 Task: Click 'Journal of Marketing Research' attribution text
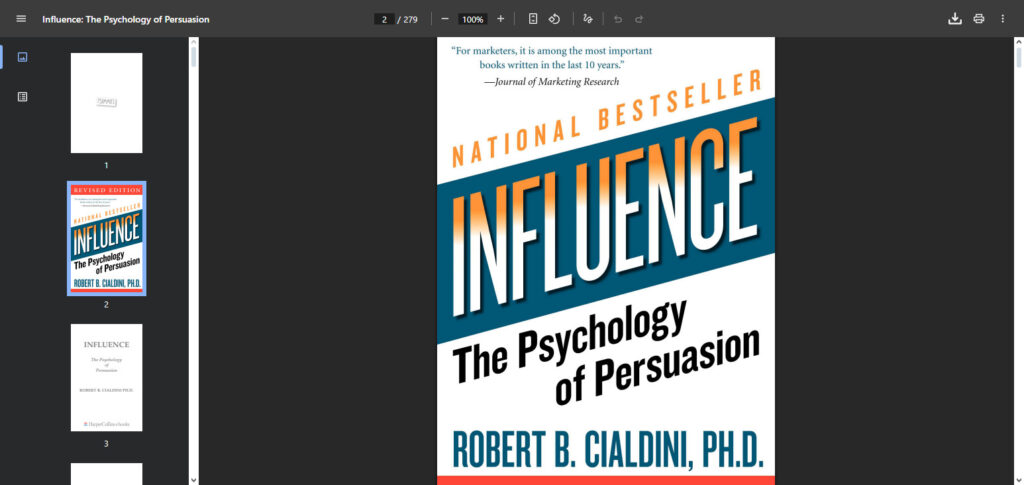[x=556, y=82]
